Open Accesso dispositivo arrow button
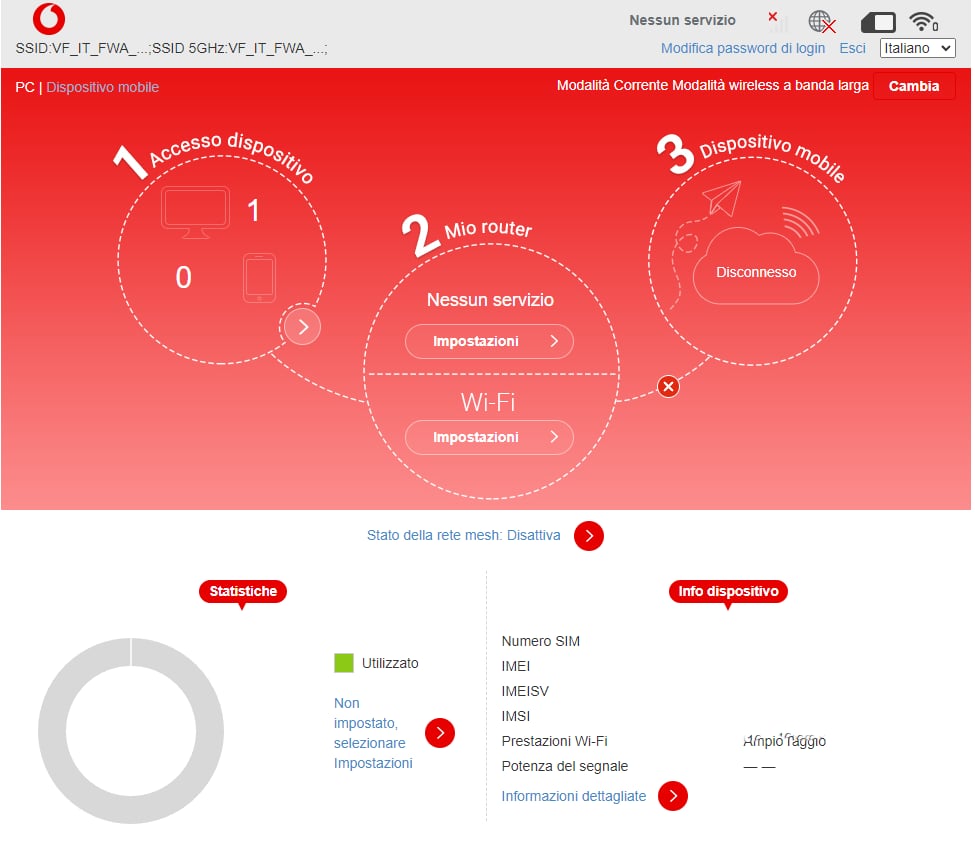This screenshot has width=975, height=865. [303, 327]
